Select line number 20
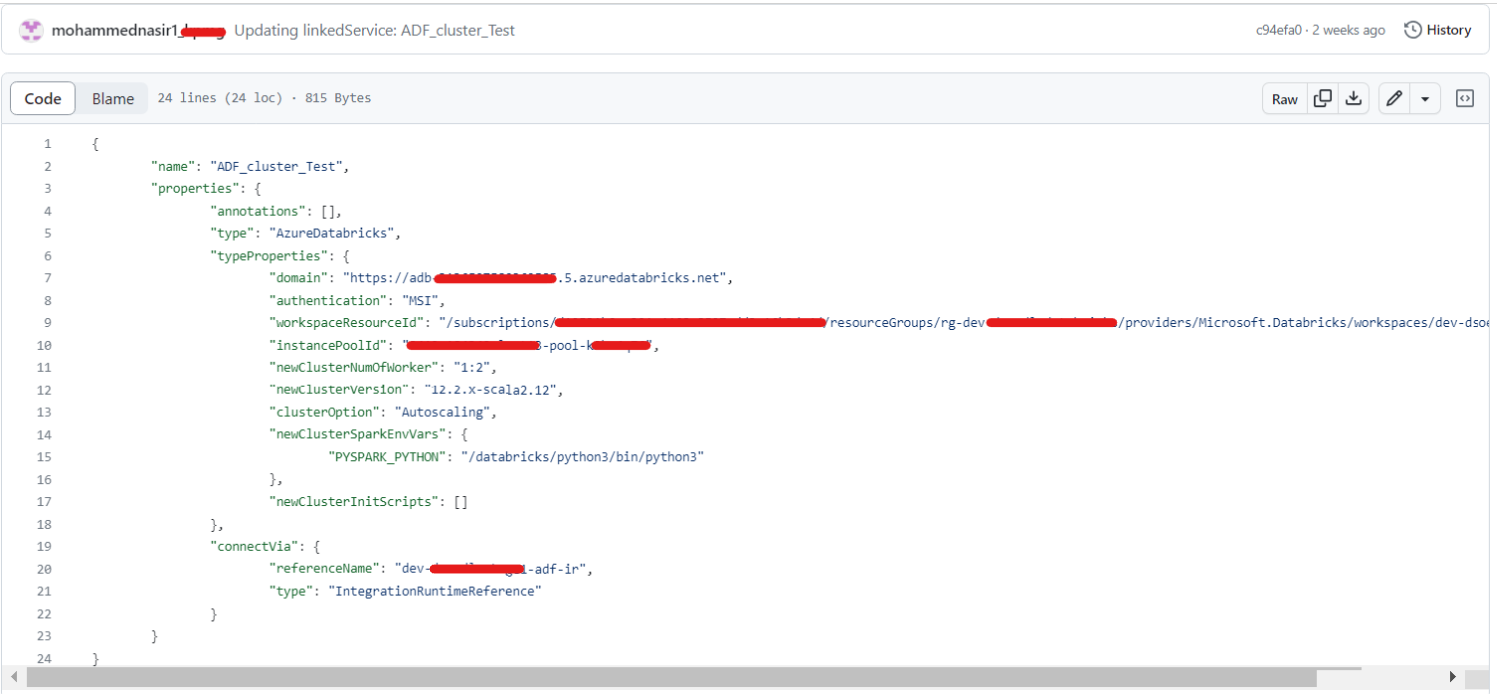Screen dimensions: 1497x694 pyautogui.click(x=44, y=568)
